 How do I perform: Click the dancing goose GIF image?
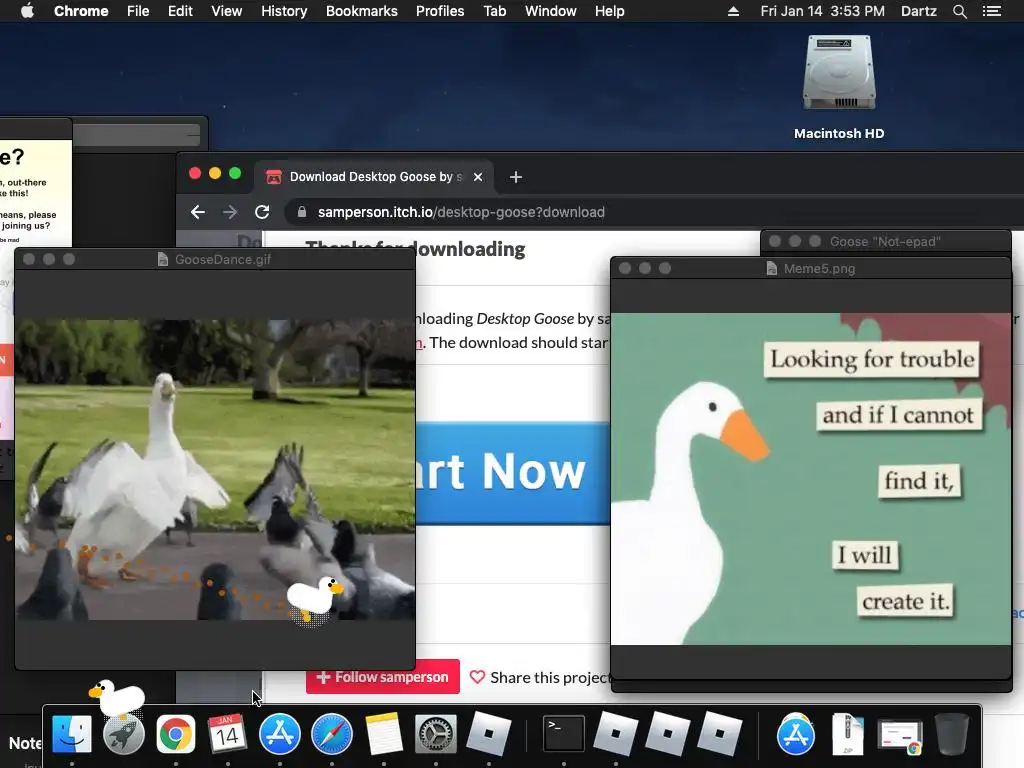click(215, 470)
